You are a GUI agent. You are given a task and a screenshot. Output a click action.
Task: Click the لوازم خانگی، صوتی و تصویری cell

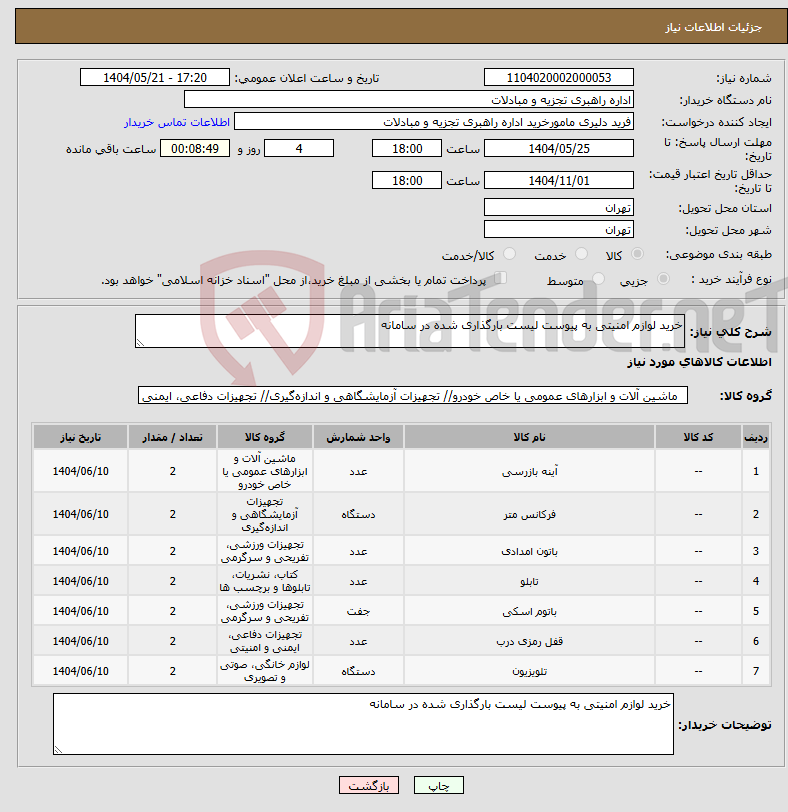click(265, 671)
